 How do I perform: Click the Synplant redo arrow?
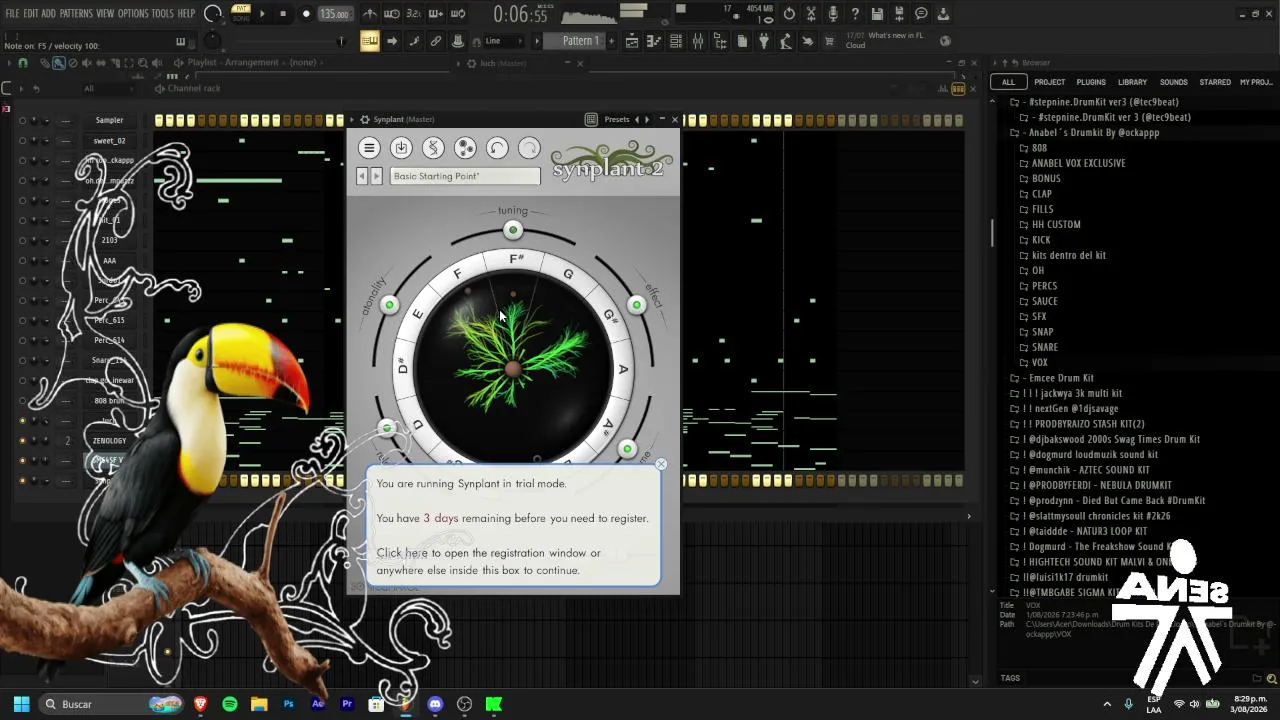[529, 148]
